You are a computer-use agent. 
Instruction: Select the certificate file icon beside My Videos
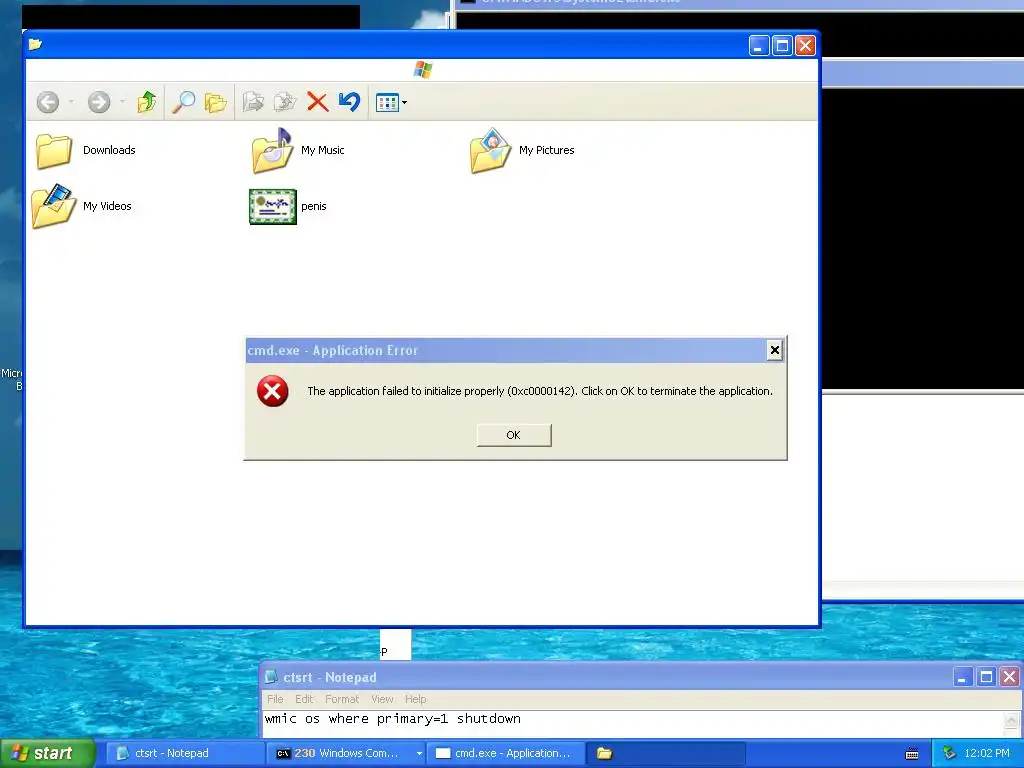(x=273, y=206)
